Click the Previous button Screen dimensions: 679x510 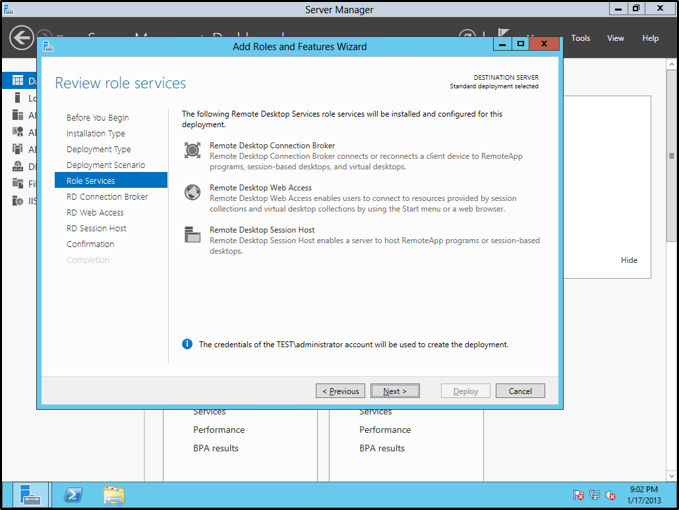(340, 391)
